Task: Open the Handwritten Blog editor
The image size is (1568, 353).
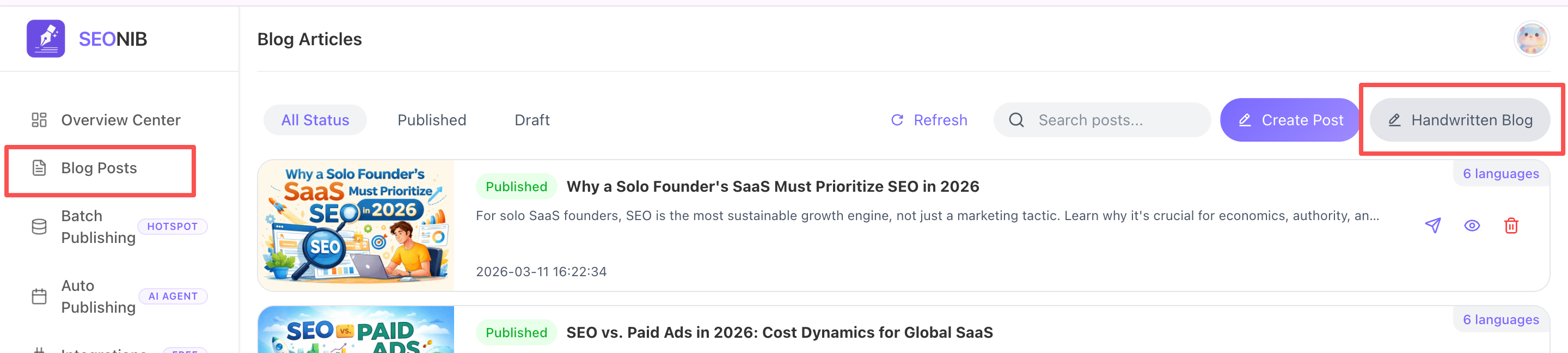Action: pyautogui.click(x=1460, y=120)
